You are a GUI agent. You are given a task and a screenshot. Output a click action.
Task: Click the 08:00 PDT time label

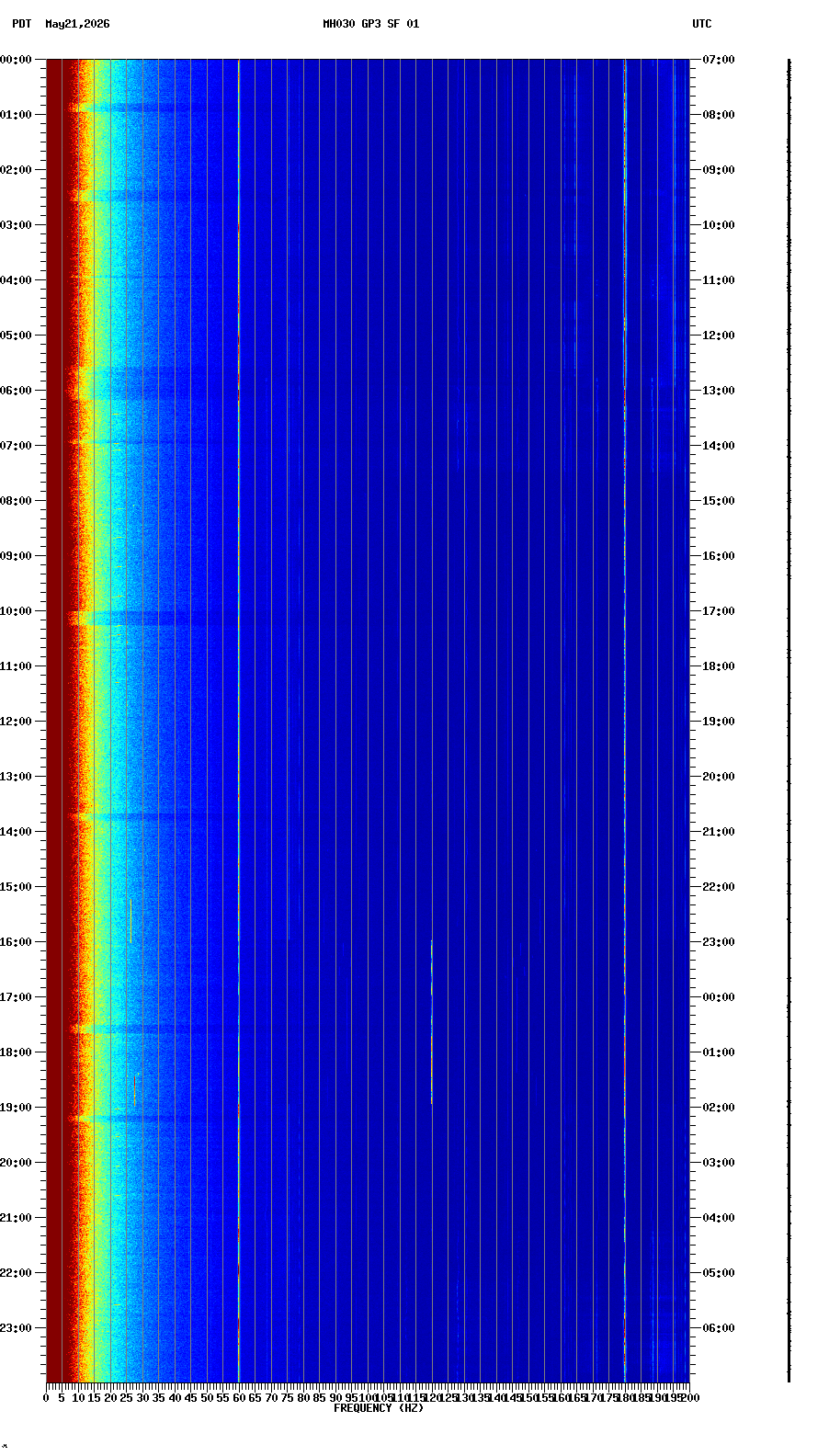(16, 501)
